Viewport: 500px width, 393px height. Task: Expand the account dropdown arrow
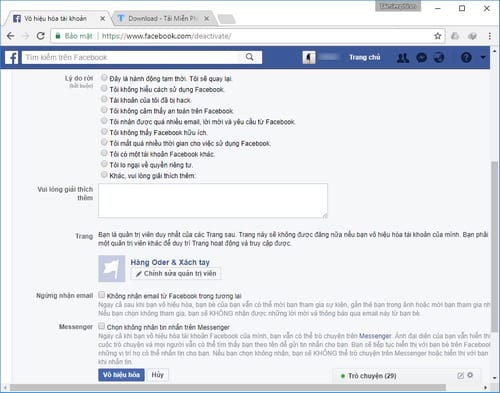tap(483, 57)
